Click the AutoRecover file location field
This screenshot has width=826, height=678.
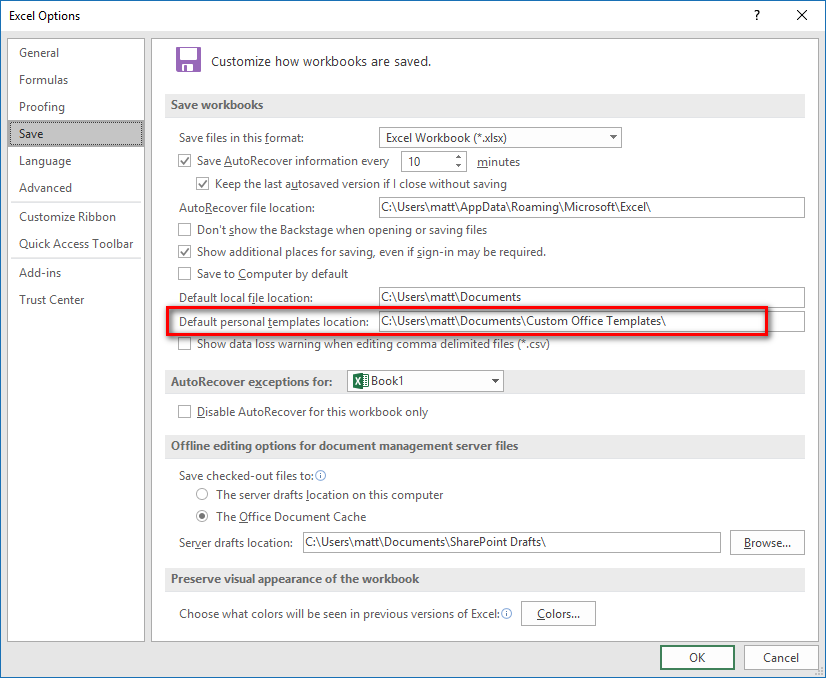tap(592, 207)
